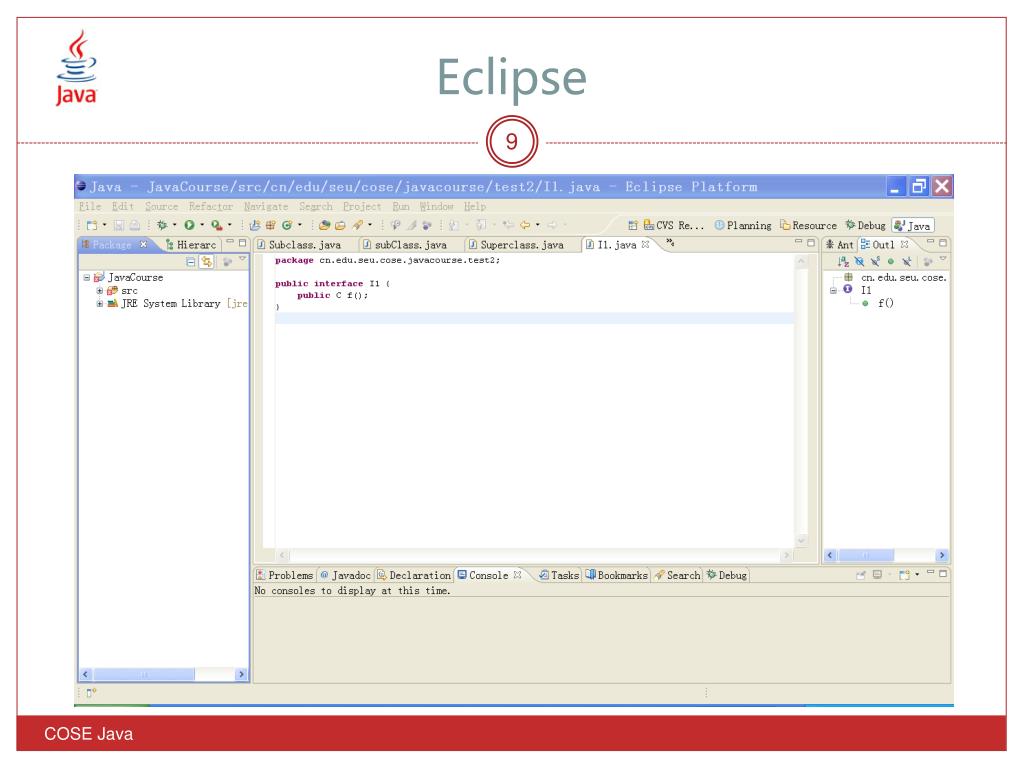This screenshot has height=768, width=1024.
Task: Open the Problems view tab
Action: 285,575
